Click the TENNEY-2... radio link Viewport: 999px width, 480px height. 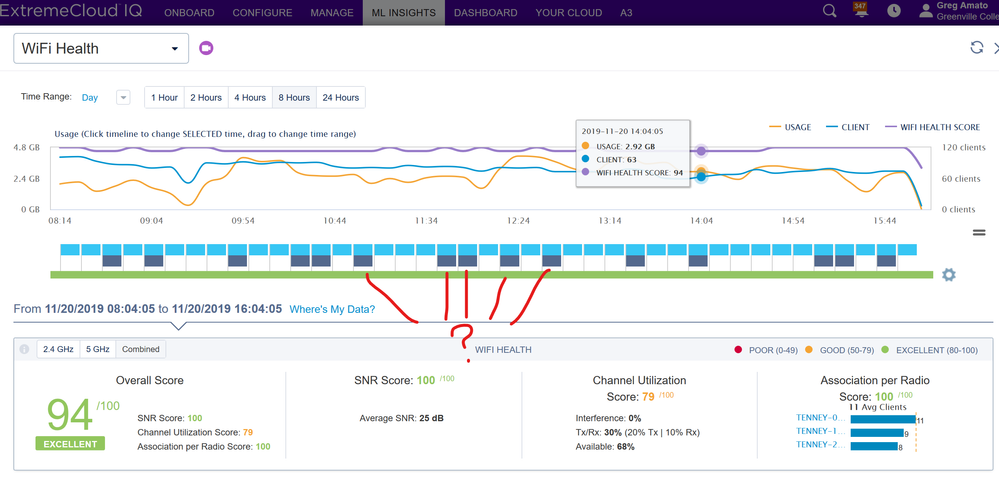[x=821, y=444]
